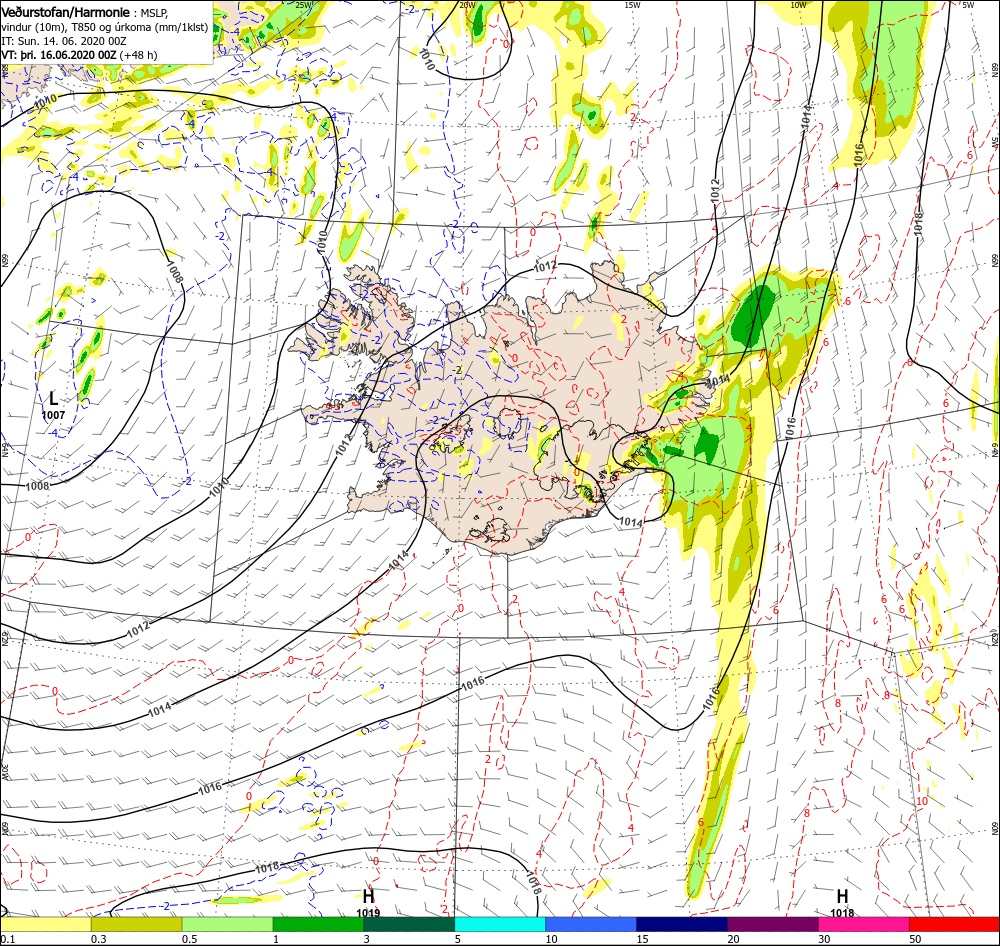Click the '50' legend value
This screenshot has height=946, width=1000.
[x=916, y=940]
